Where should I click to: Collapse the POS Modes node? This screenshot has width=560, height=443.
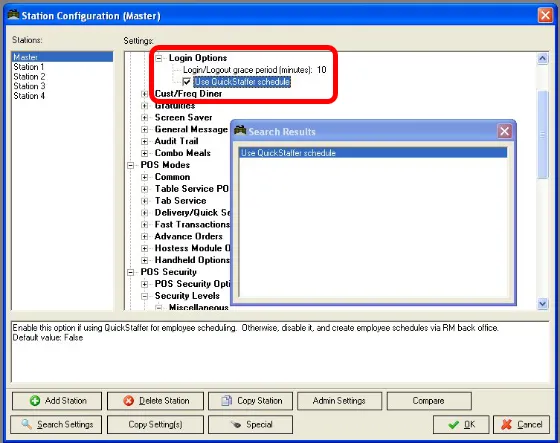click(131, 165)
